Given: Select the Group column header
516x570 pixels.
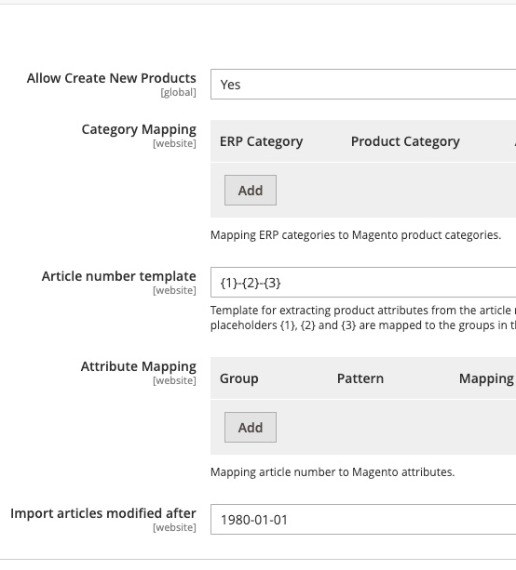Looking at the screenshot, I should 239,378.
